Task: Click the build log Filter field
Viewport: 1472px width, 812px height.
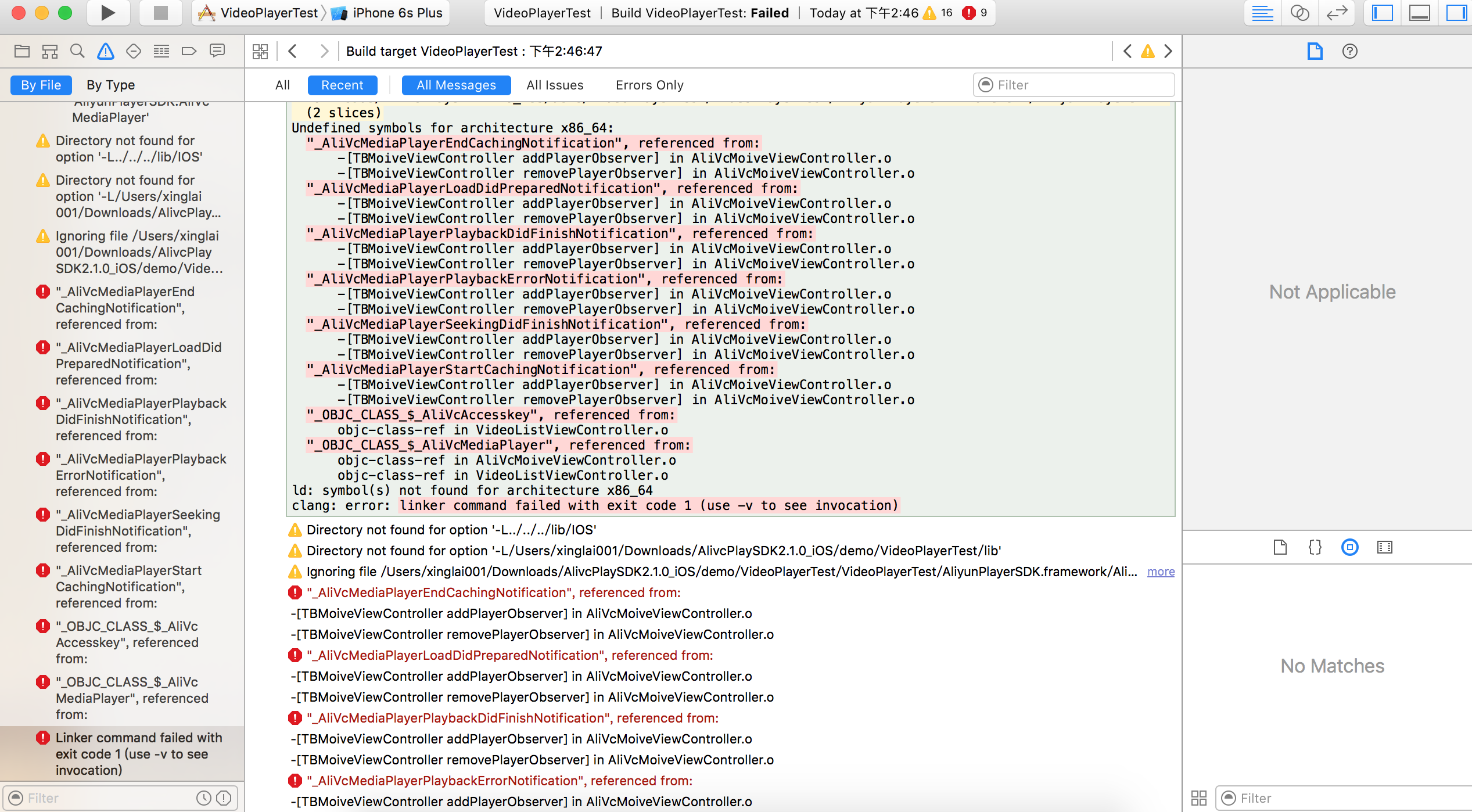Action: (1074, 85)
